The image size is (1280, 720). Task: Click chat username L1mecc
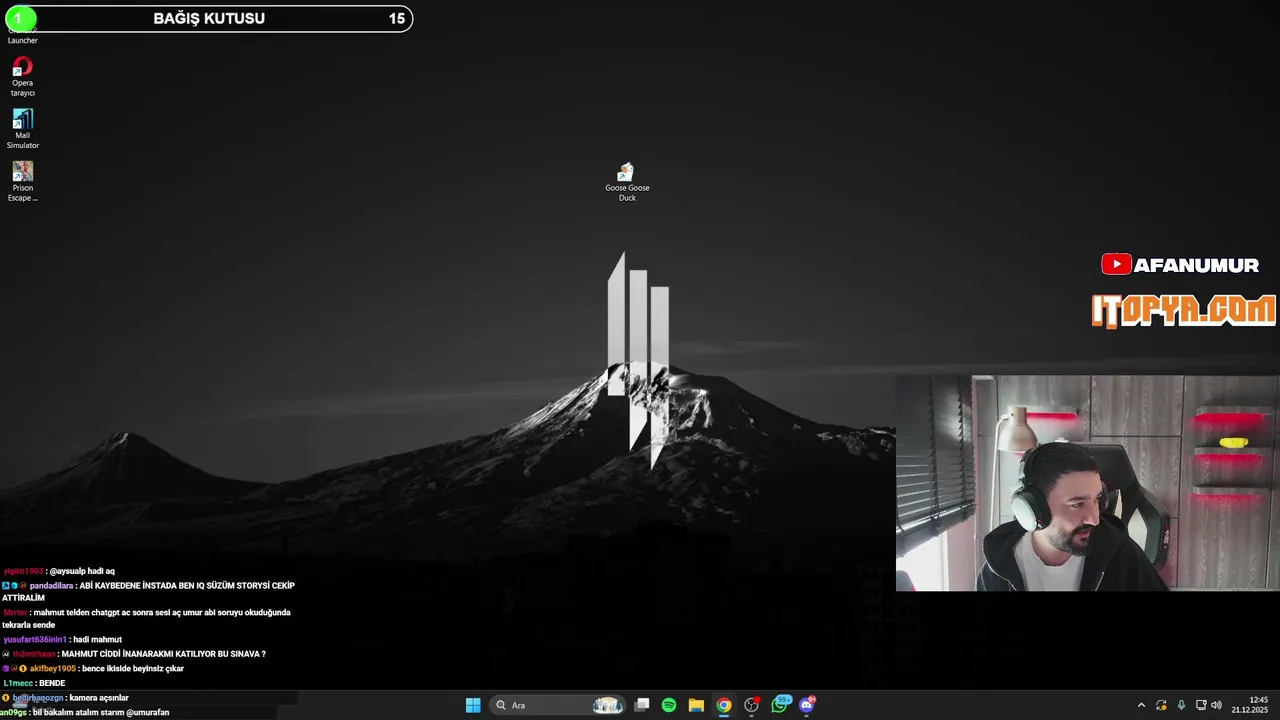(19, 684)
